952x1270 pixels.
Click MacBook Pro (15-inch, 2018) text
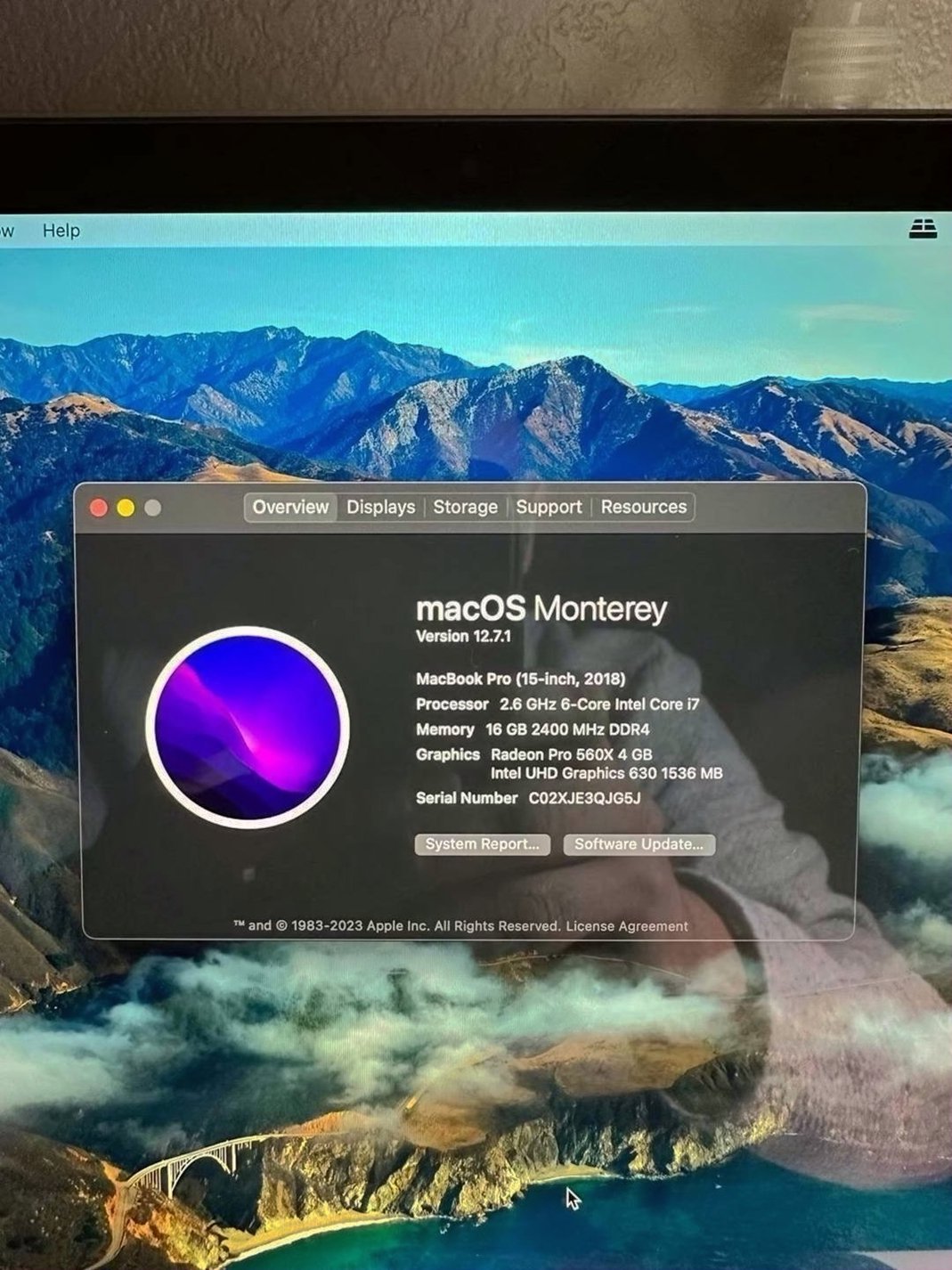coord(520,679)
